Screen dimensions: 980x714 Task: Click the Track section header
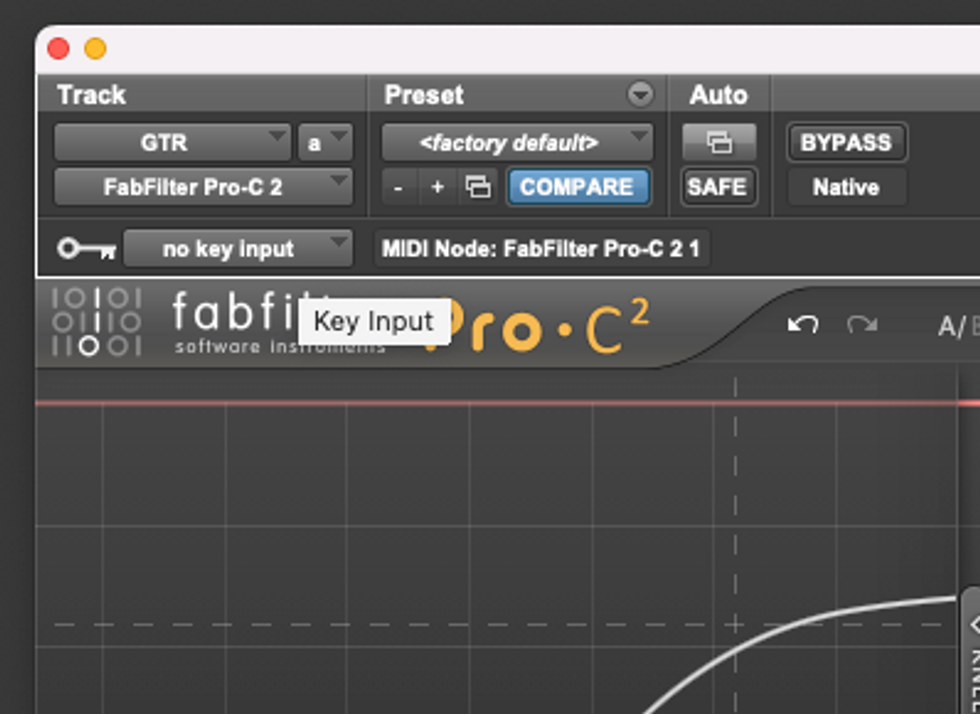tap(92, 95)
